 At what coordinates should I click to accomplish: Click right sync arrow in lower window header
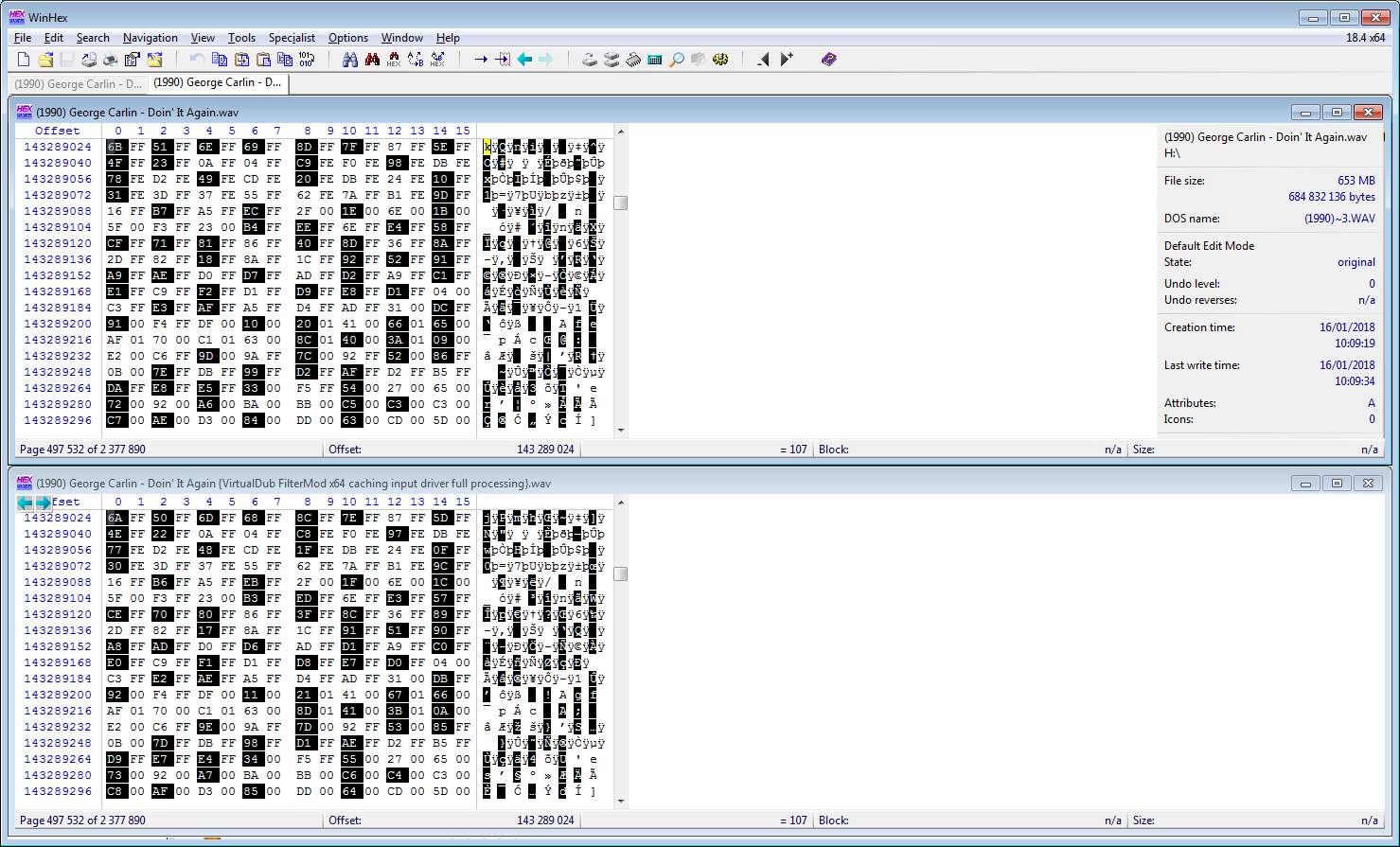click(x=43, y=503)
